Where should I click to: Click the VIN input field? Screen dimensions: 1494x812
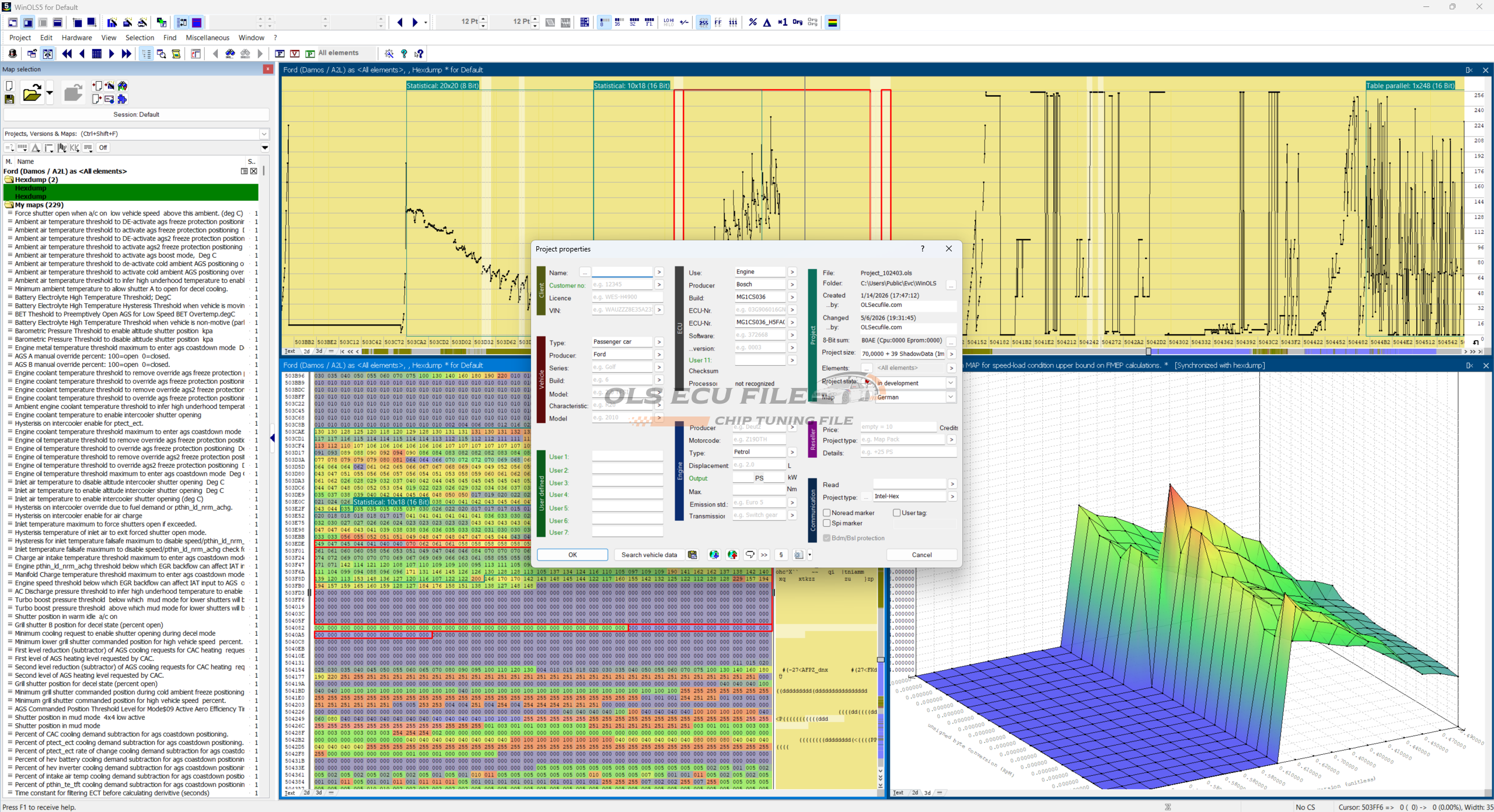[622, 310]
